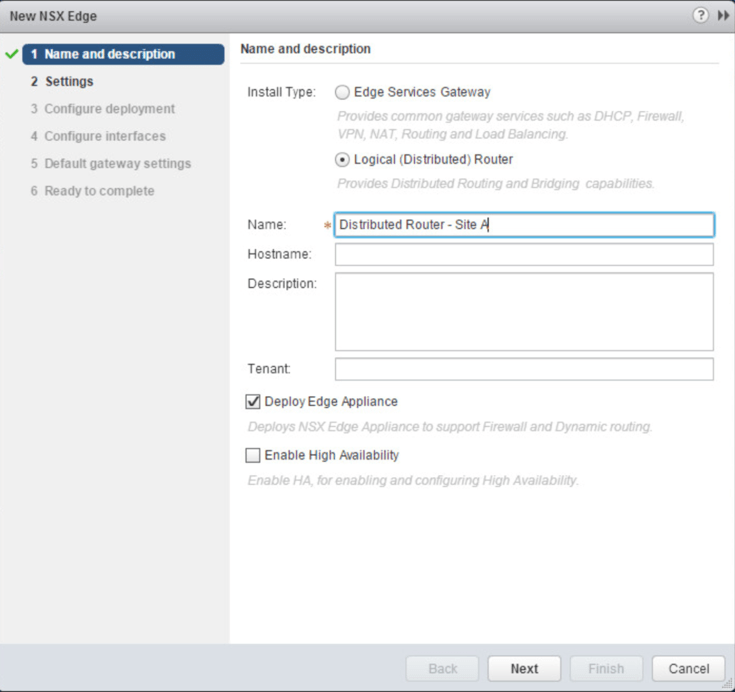Enable High Availability checkbox
This screenshot has width=735, height=692.
point(253,456)
